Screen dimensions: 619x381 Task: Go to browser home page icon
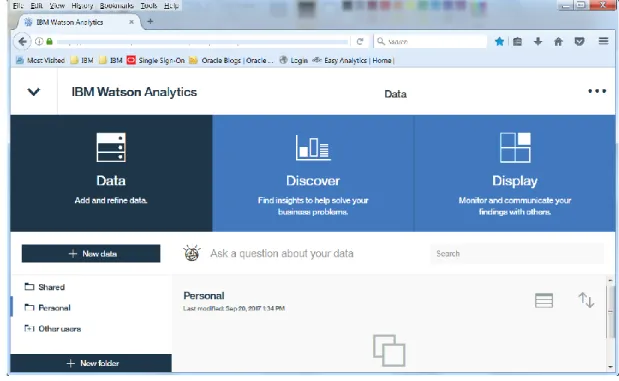(558, 41)
